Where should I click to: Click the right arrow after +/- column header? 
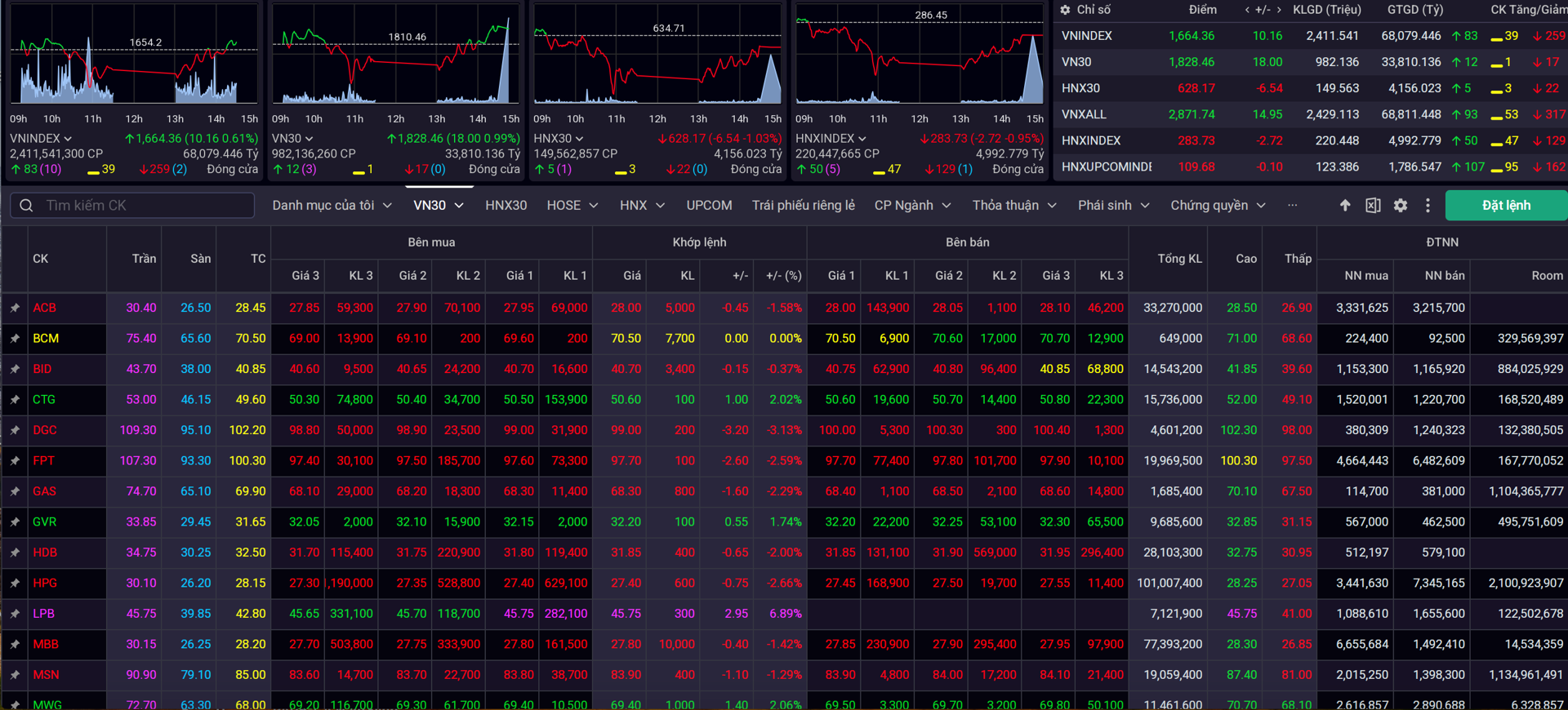point(1279,10)
